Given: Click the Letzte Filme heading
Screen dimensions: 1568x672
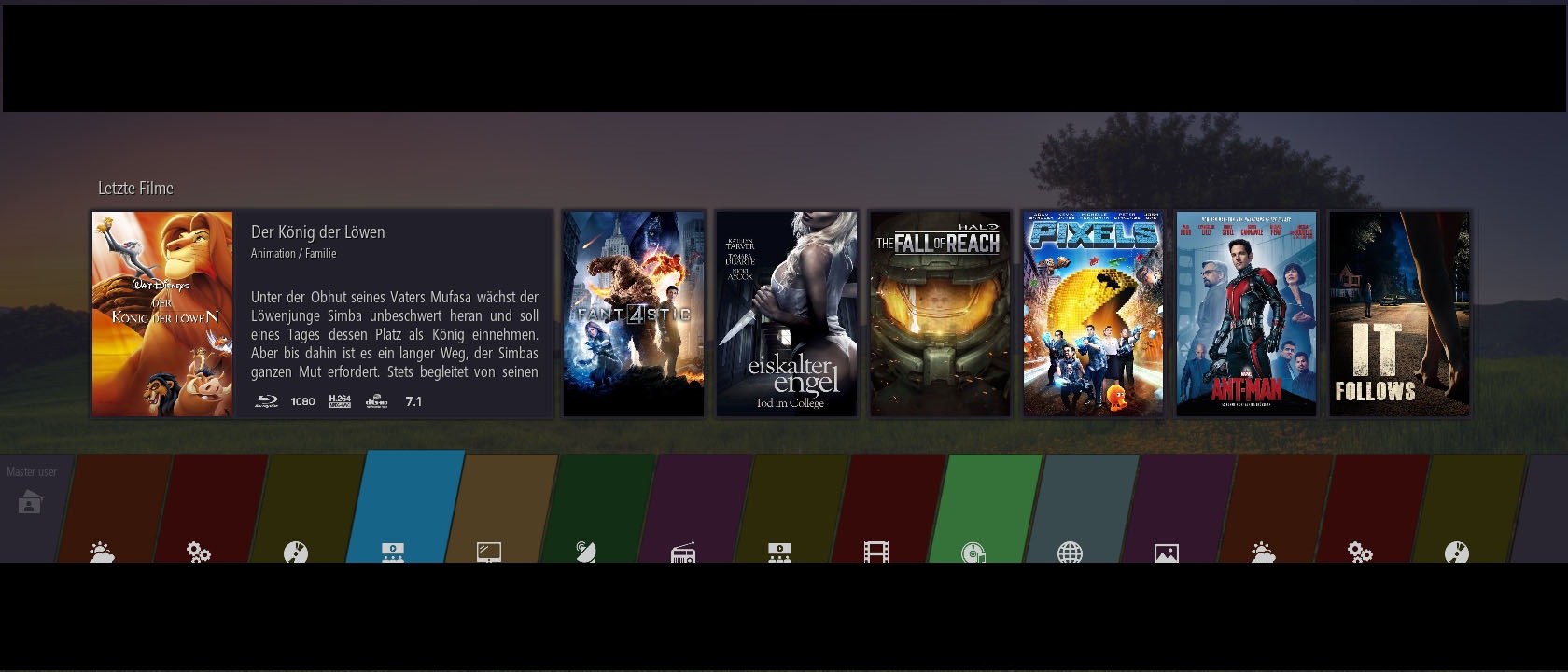Looking at the screenshot, I should pyautogui.click(x=135, y=188).
